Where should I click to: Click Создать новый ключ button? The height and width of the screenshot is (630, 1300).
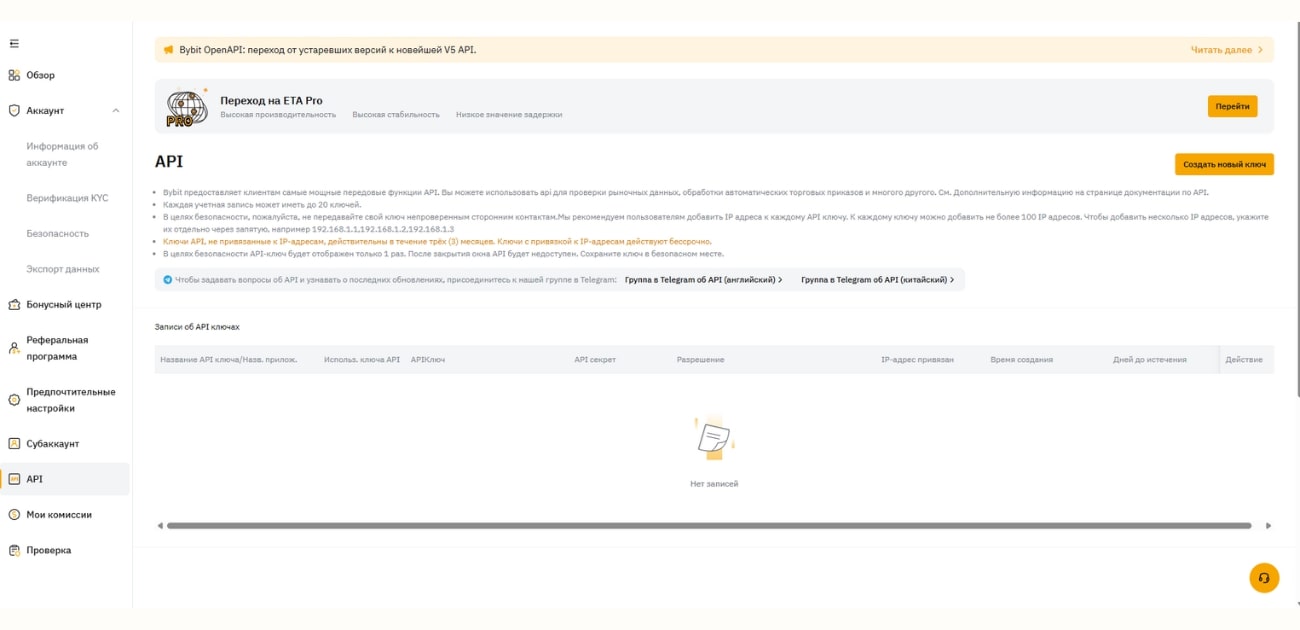click(x=1224, y=164)
